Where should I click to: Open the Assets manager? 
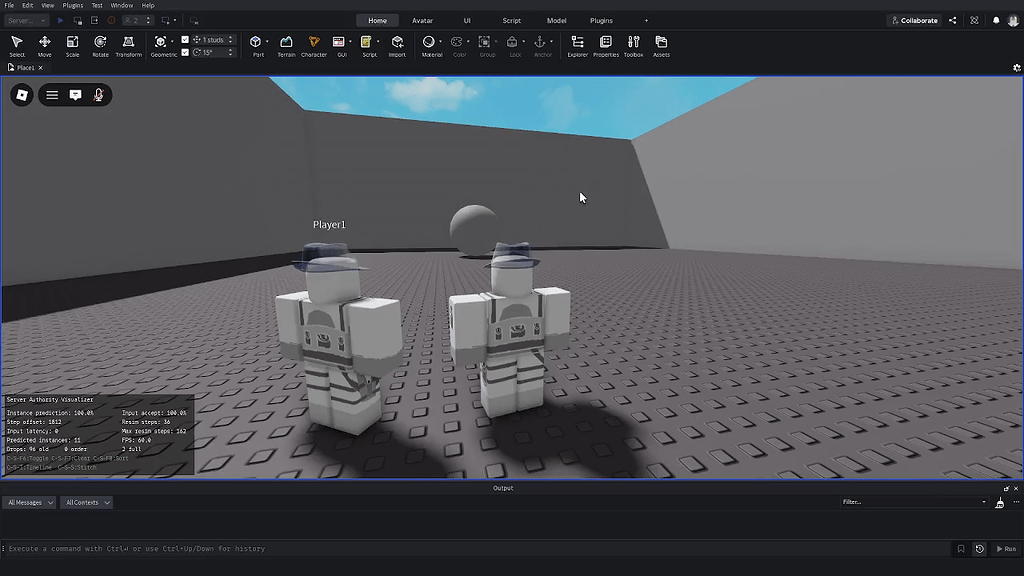pos(661,46)
